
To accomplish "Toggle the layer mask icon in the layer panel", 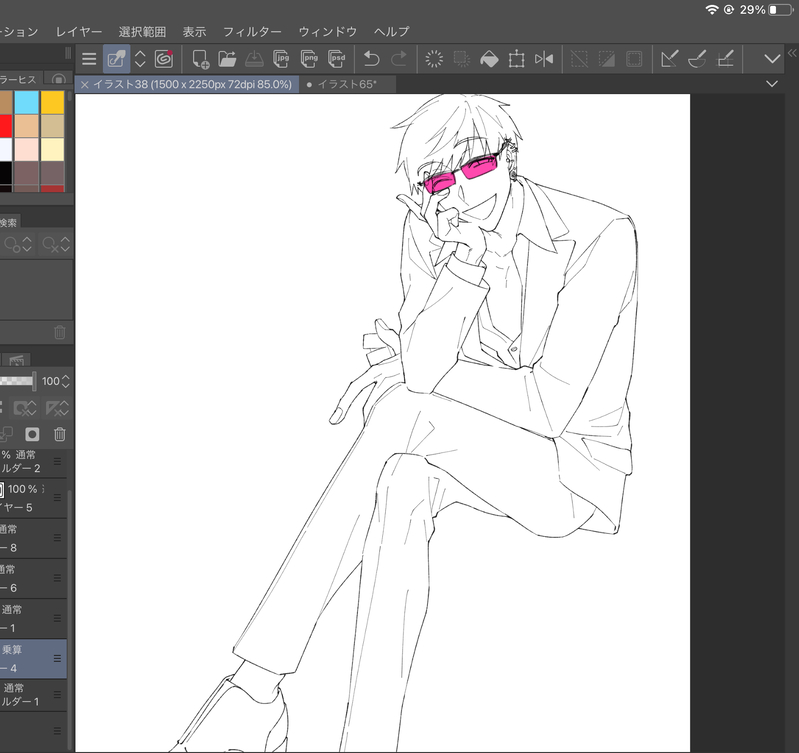I will pyautogui.click(x=32, y=434).
